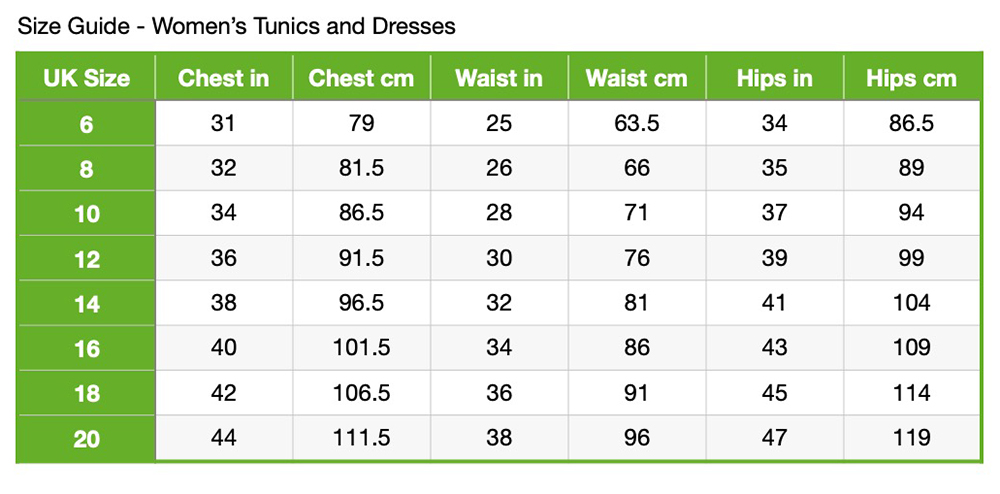Screen dimensions: 1000x494
Task: Click the Hips in column header
Action: click(x=774, y=78)
